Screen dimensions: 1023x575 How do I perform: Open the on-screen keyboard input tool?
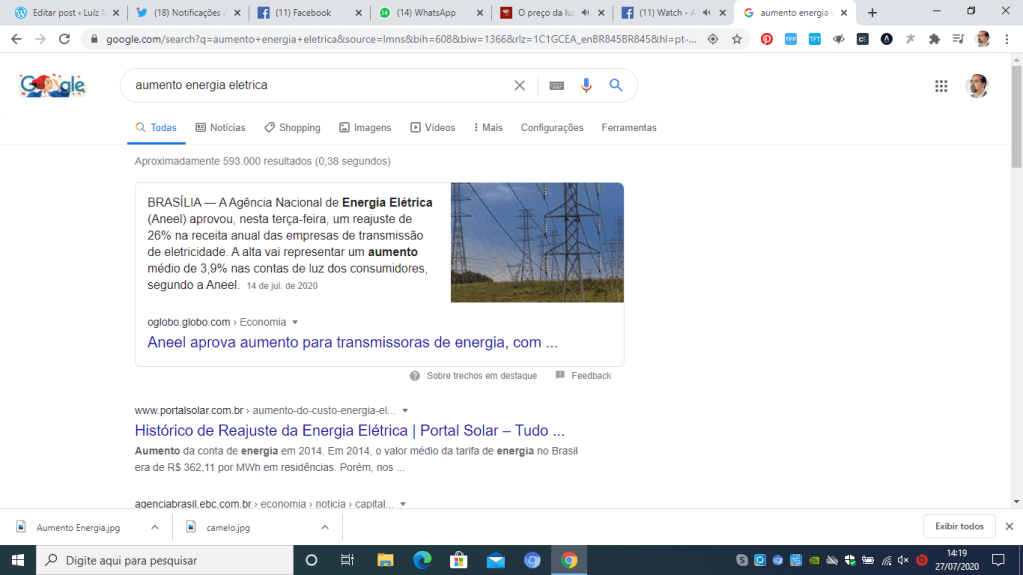557,86
